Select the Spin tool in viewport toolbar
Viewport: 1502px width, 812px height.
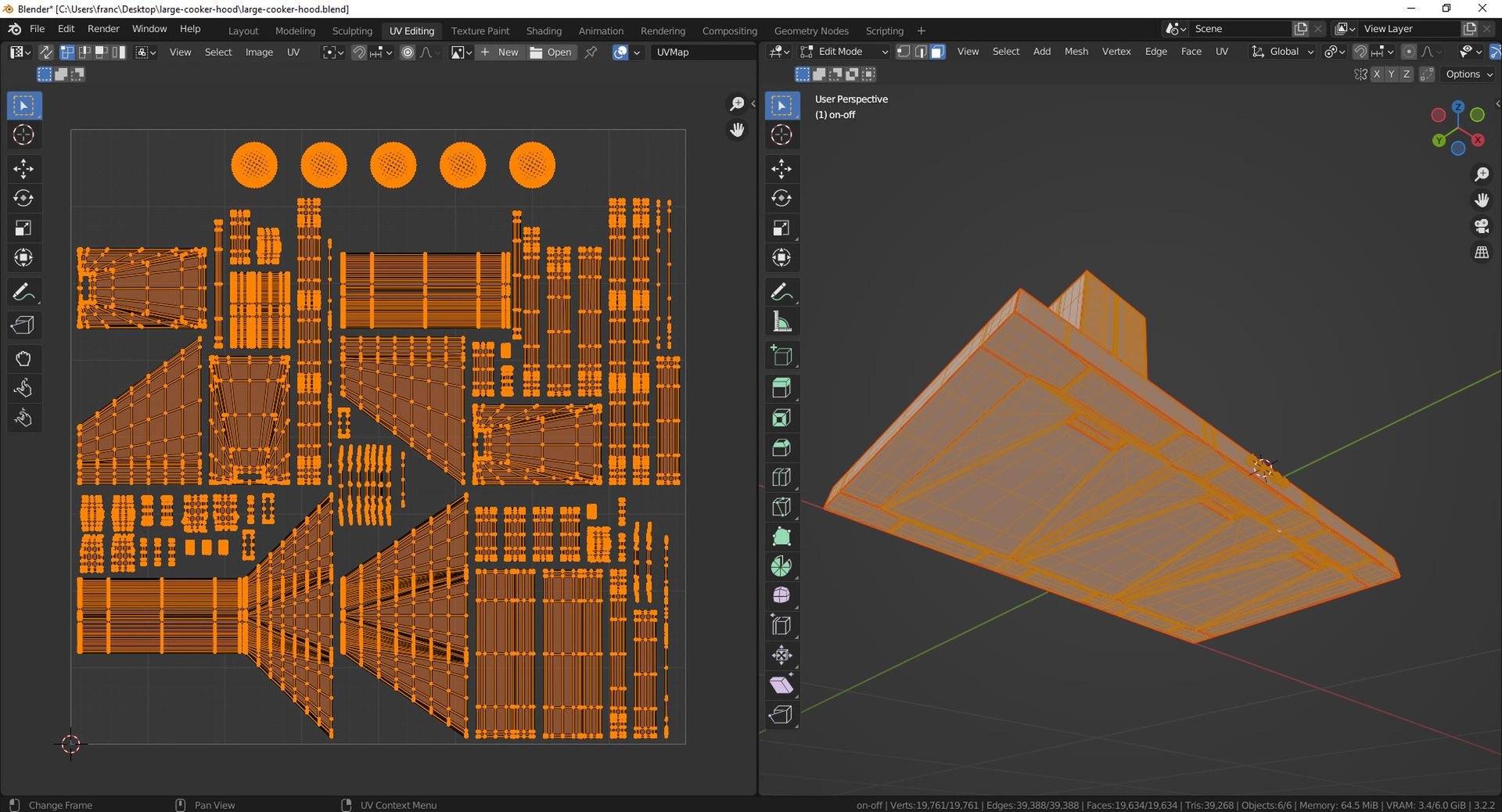point(781,566)
